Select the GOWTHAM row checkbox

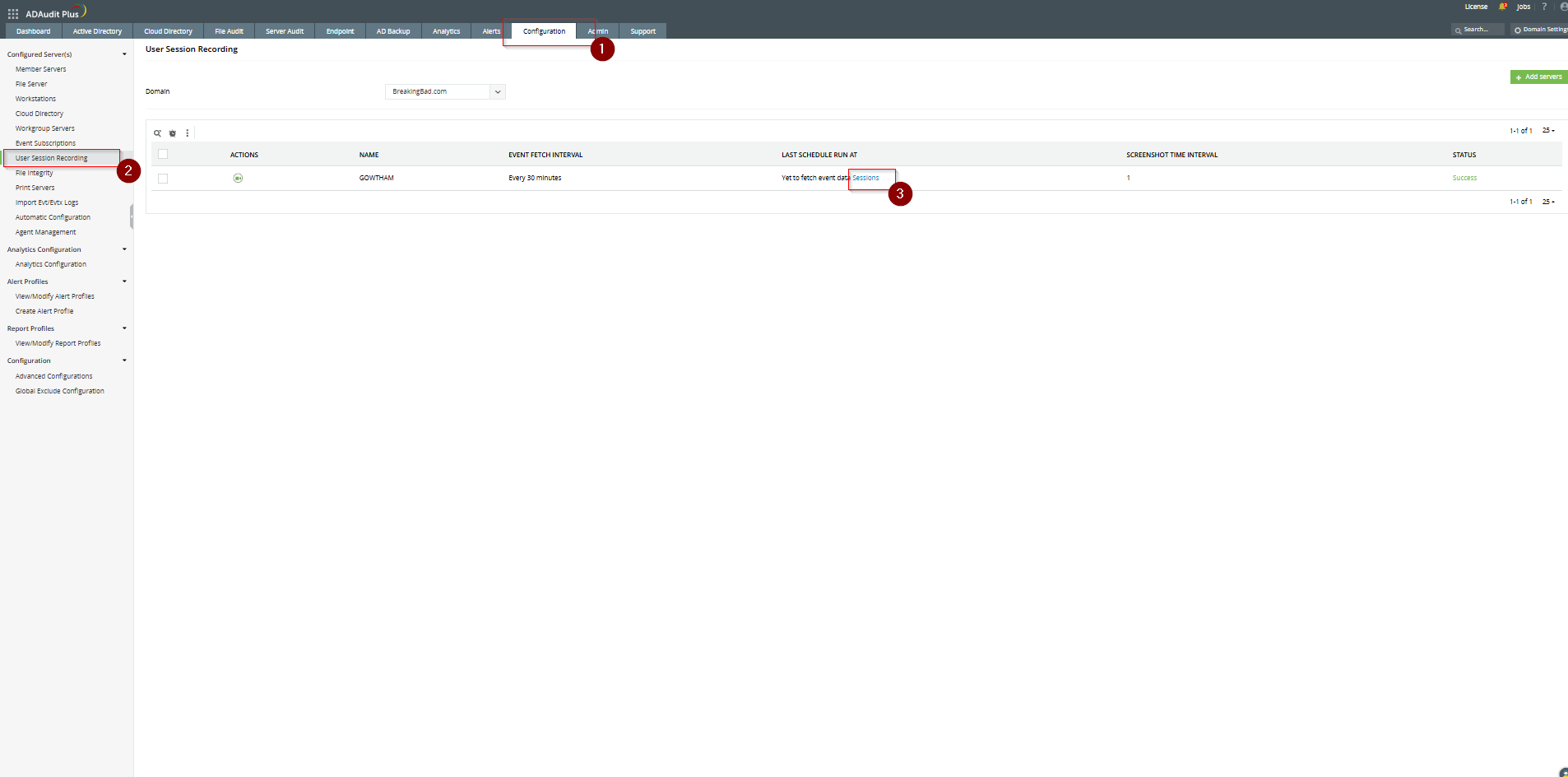coord(163,179)
